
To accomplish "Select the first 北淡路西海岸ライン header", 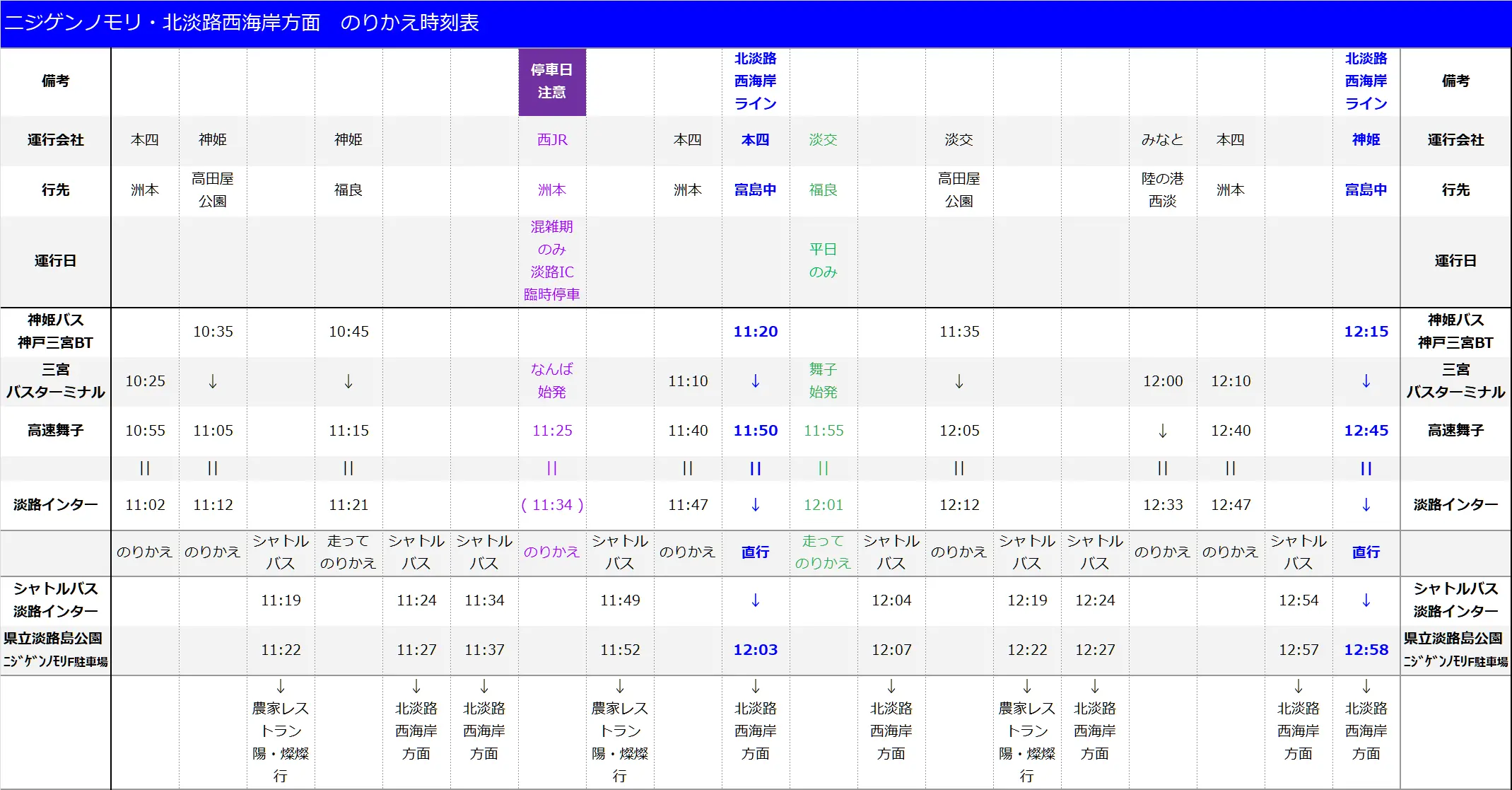I will click(x=755, y=81).
